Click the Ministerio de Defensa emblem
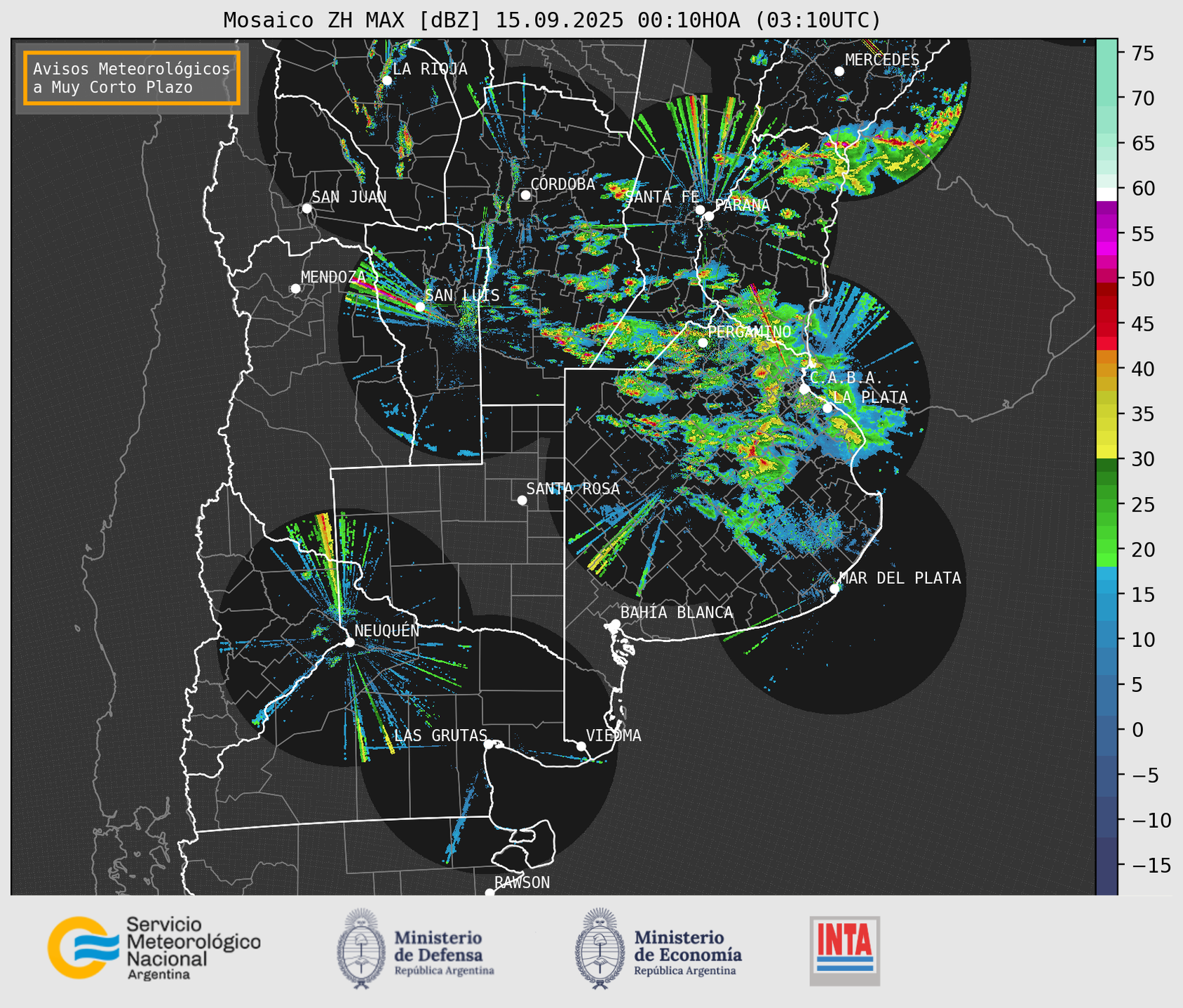1183x1008 pixels. [361, 948]
